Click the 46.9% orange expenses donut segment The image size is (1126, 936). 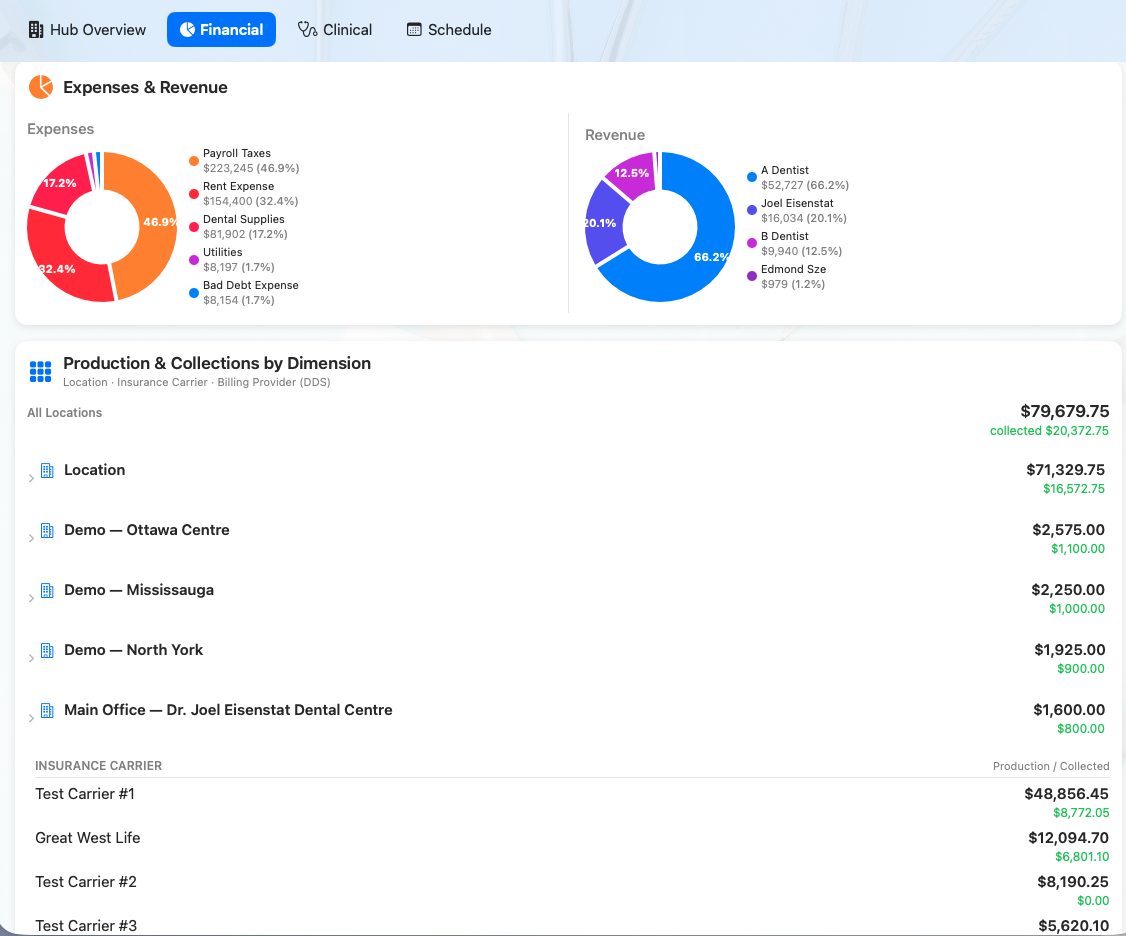tap(157, 223)
